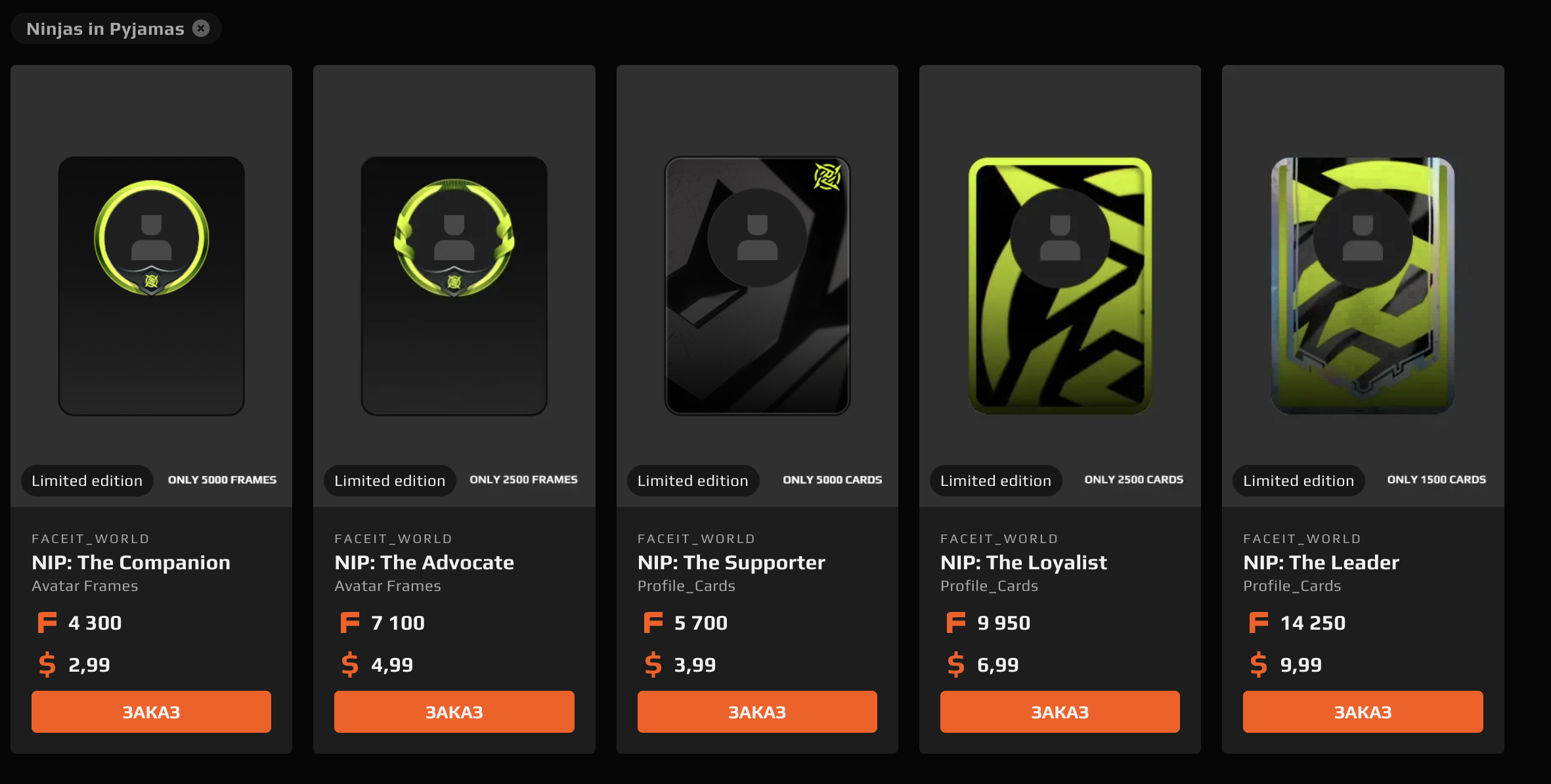Click the FACEIT points icon for The Supporter
The width and height of the screenshot is (1551, 784).
click(653, 622)
